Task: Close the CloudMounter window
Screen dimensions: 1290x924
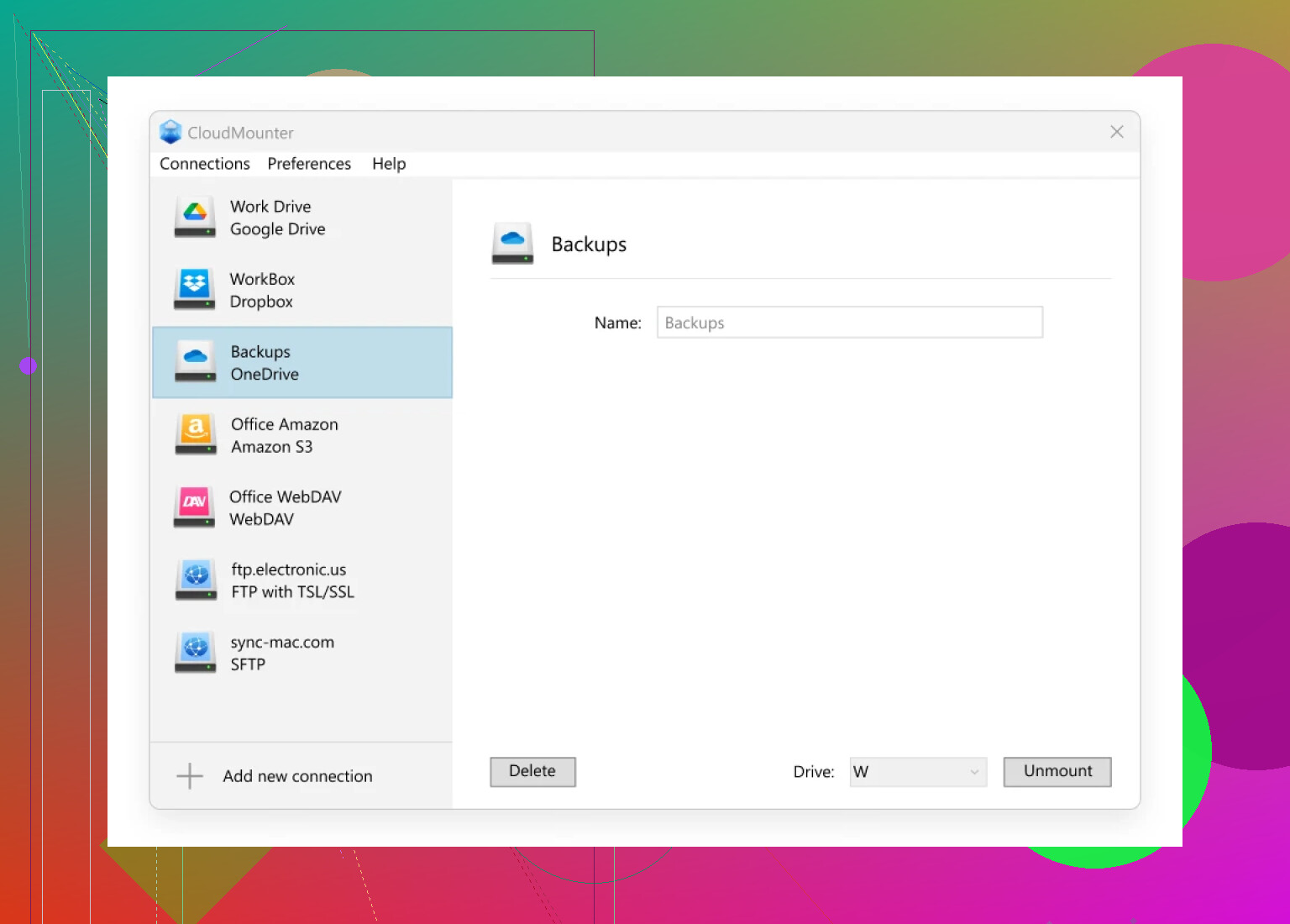Action: [1116, 132]
